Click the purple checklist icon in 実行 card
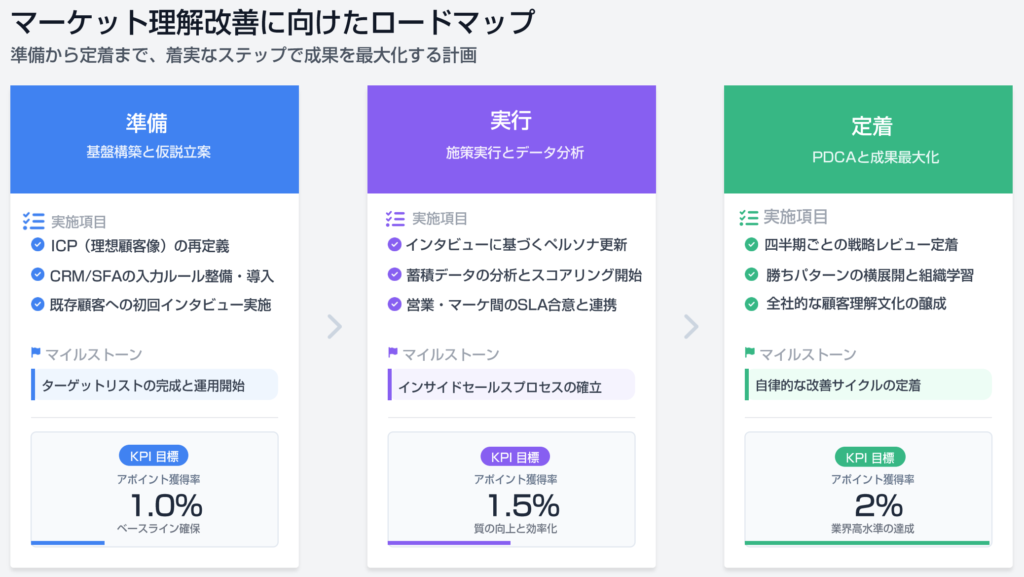The image size is (1024, 577). click(x=395, y=218)
